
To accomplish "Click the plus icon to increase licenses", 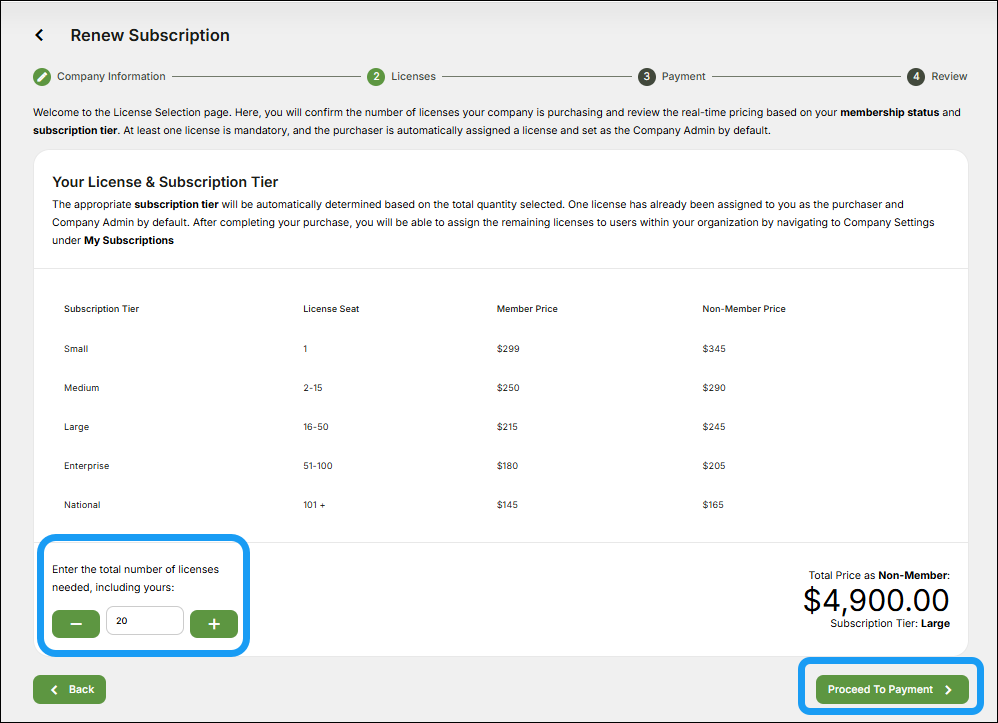I will [213, 623].
